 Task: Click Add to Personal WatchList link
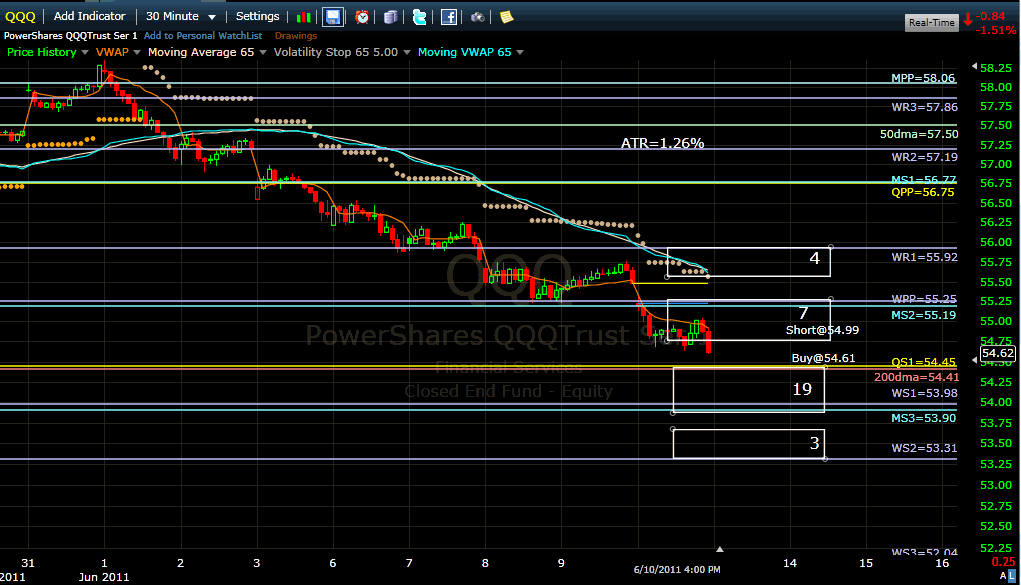coord(203,36)
